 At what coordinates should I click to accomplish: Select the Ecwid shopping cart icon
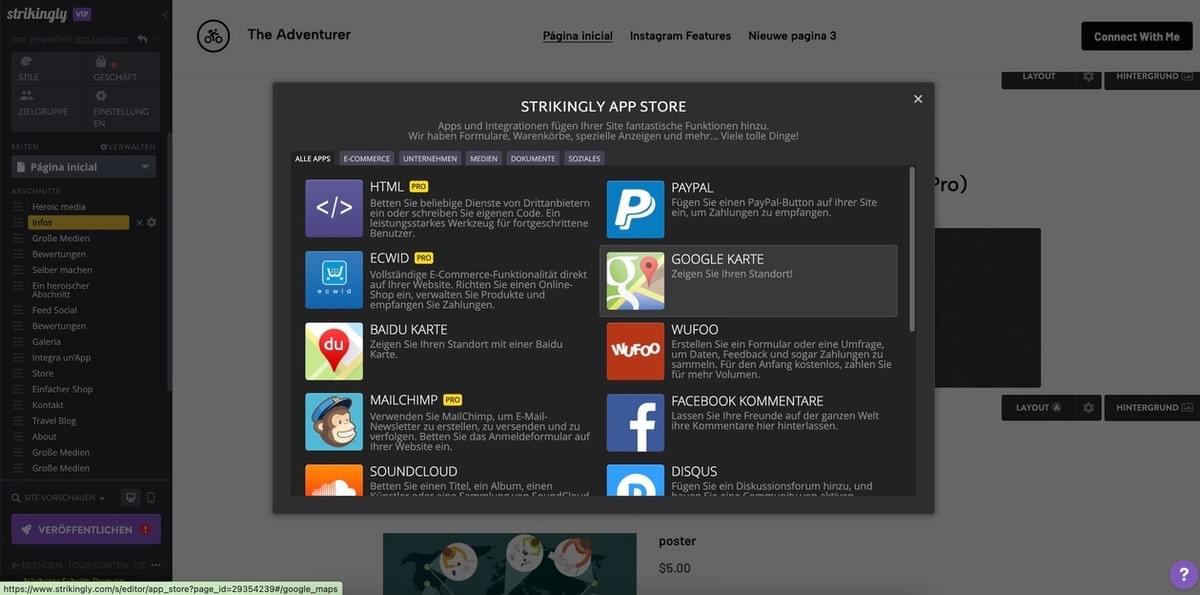(x=334, y=280)
